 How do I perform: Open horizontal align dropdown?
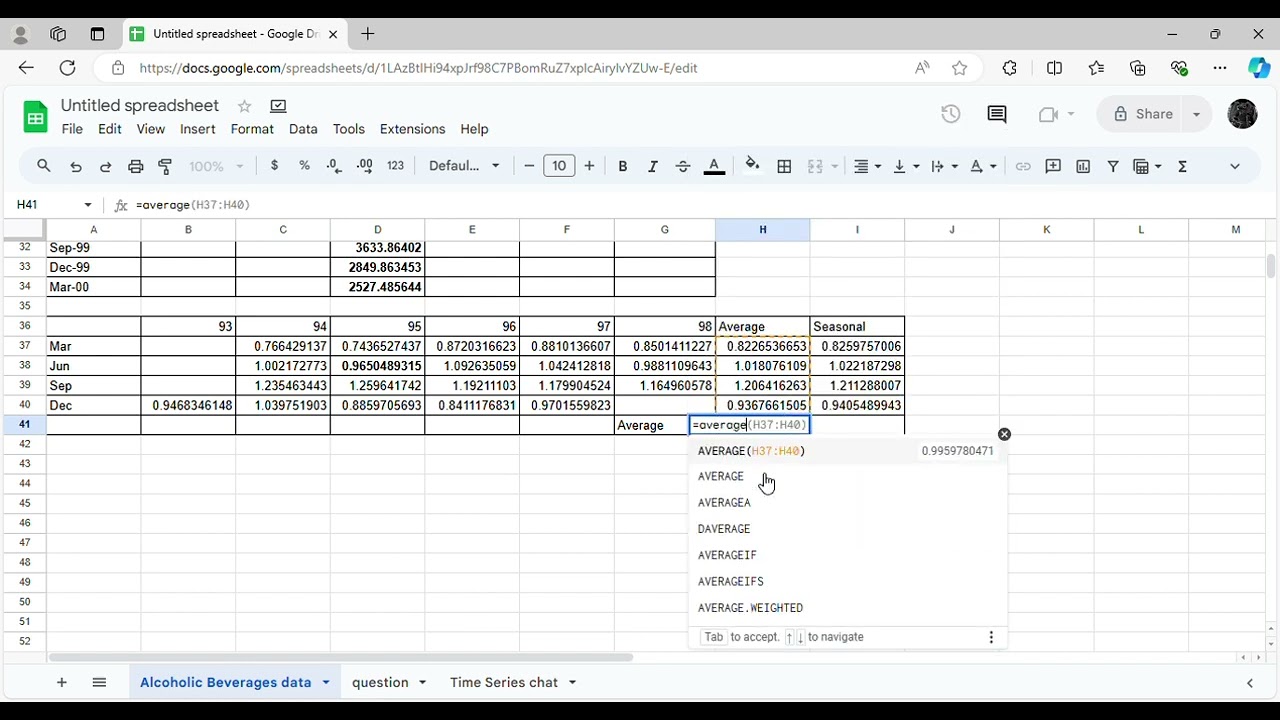pos(867,166)
